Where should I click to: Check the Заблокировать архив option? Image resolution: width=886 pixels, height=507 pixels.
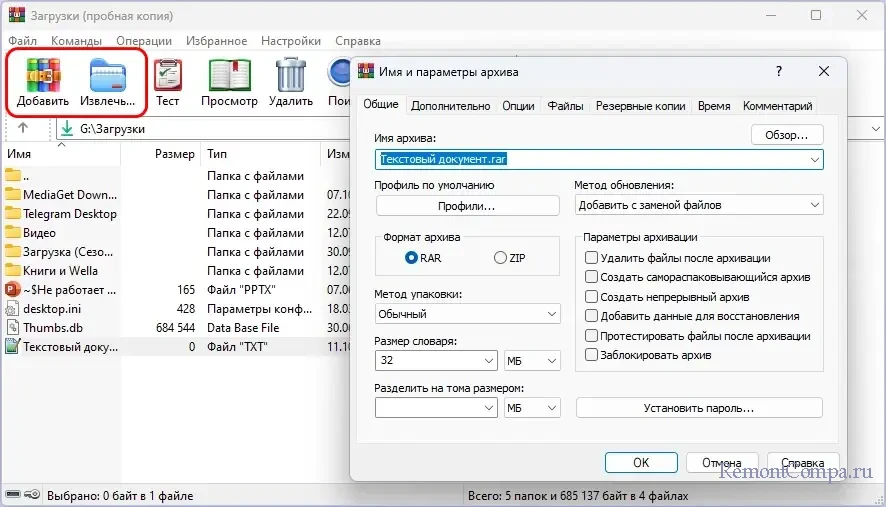click(592, 355)
